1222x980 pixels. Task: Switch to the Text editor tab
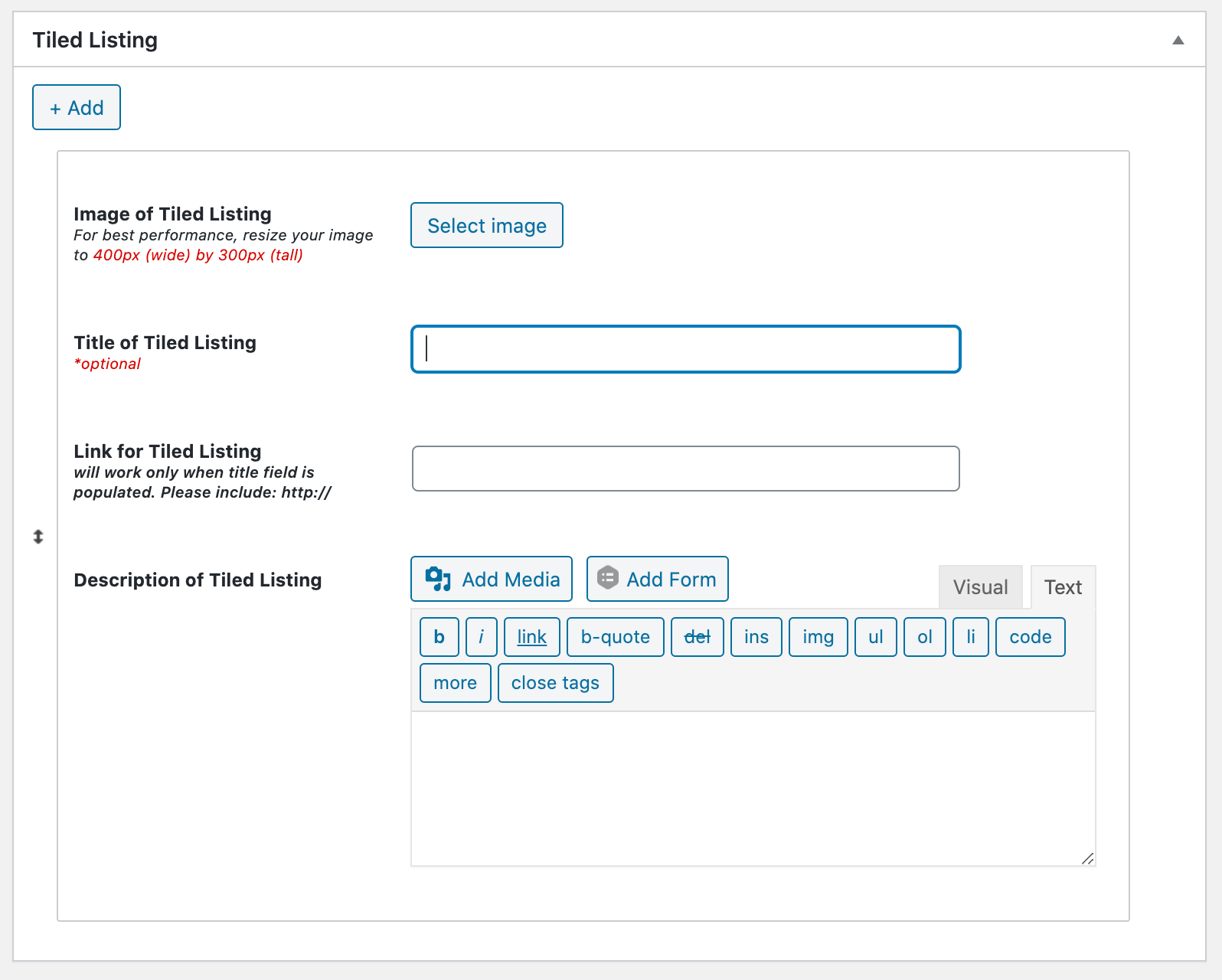pyautogui.click(x=1063, y=587)
